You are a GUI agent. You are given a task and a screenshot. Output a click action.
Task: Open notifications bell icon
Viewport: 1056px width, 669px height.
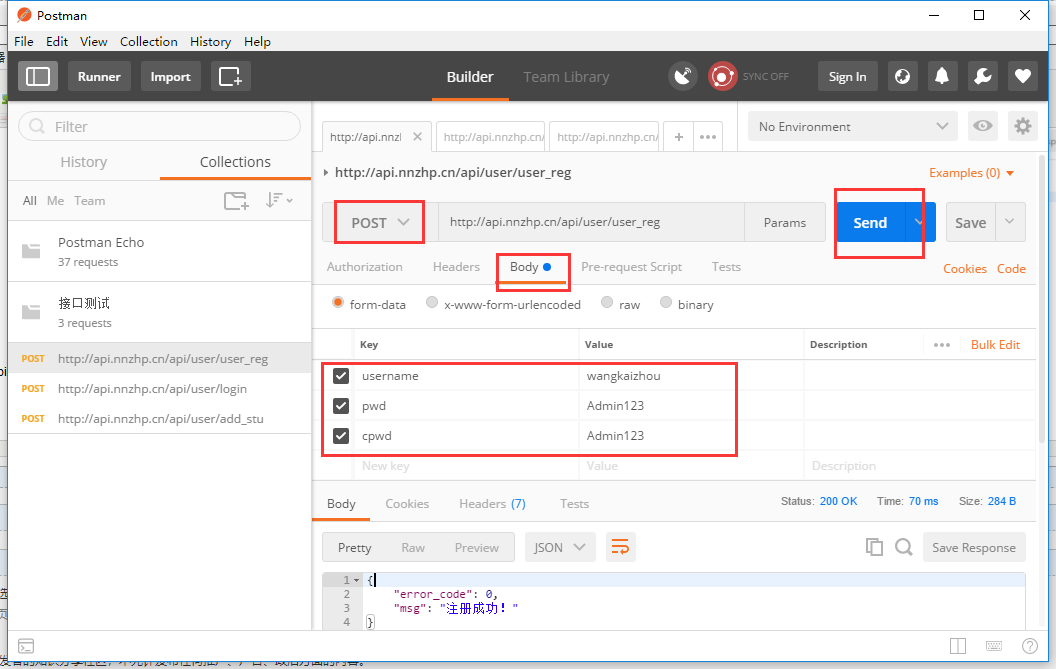pyautogui.click(x=942, y=76)
